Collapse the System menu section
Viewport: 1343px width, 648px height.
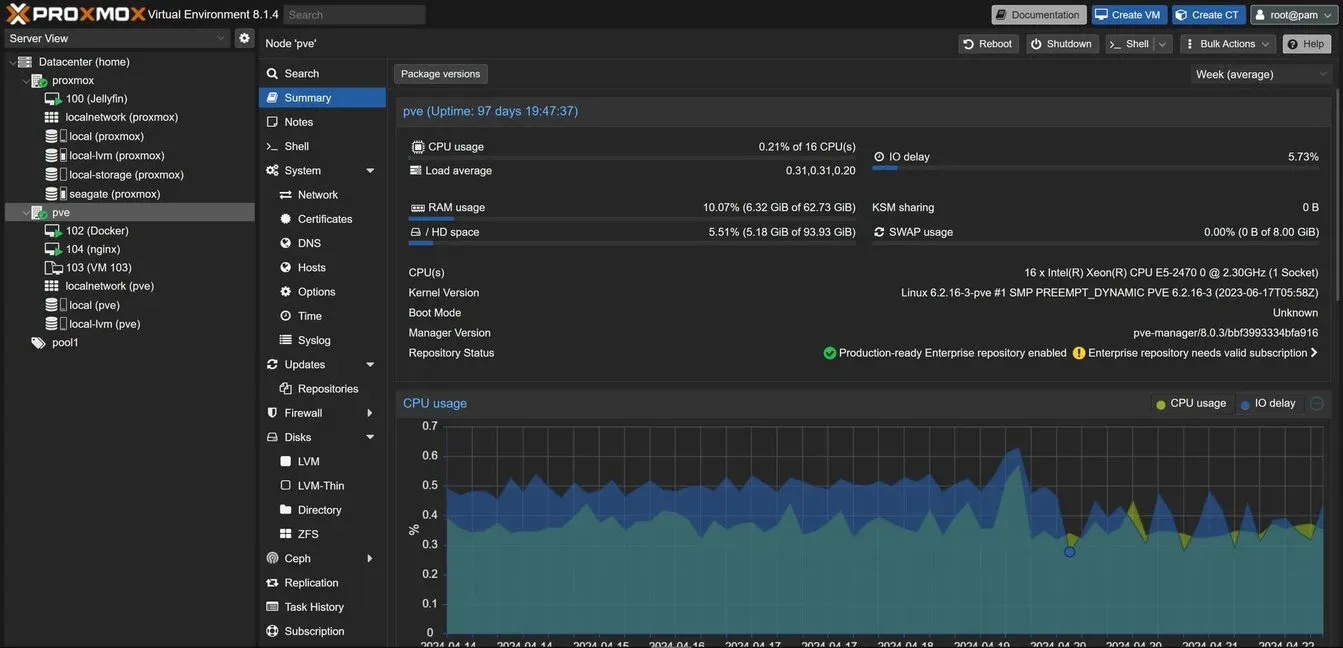370,171
